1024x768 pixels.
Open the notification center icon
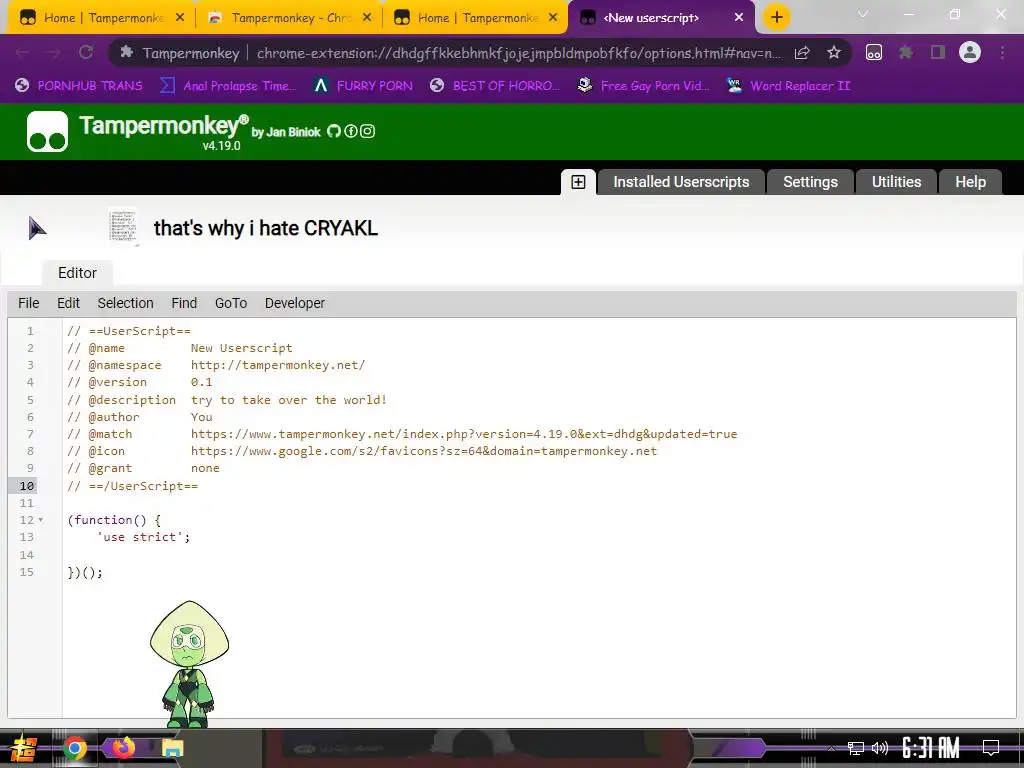(991, 748)
